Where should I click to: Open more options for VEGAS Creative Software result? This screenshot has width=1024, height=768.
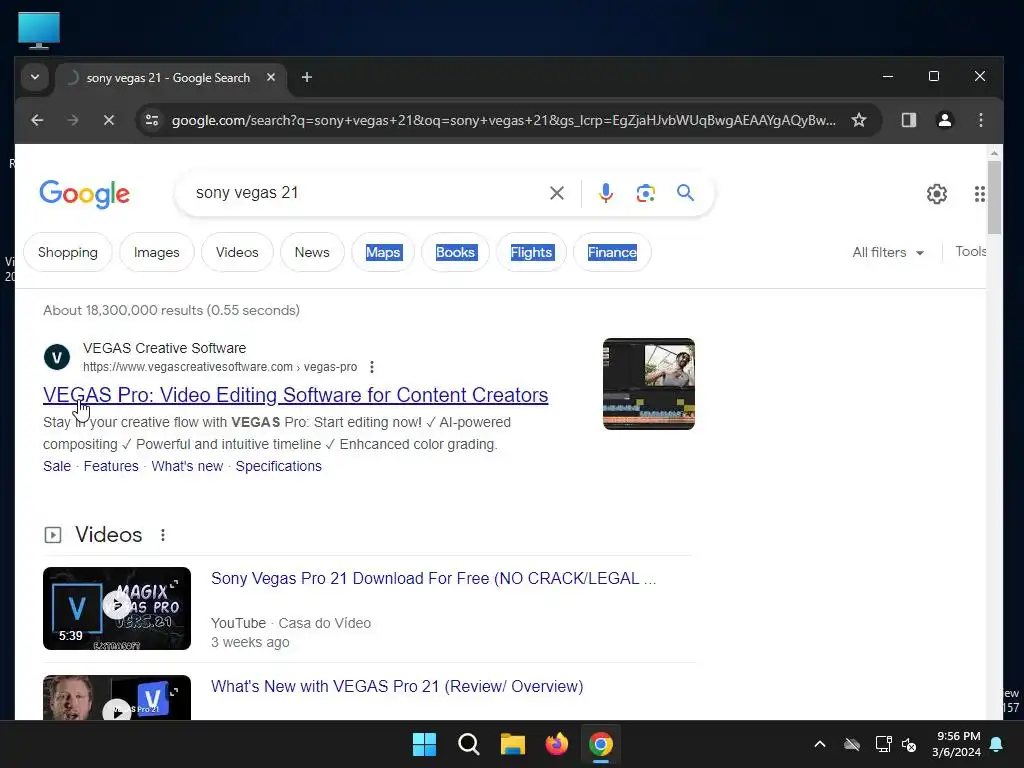click(x=372, y=367)
